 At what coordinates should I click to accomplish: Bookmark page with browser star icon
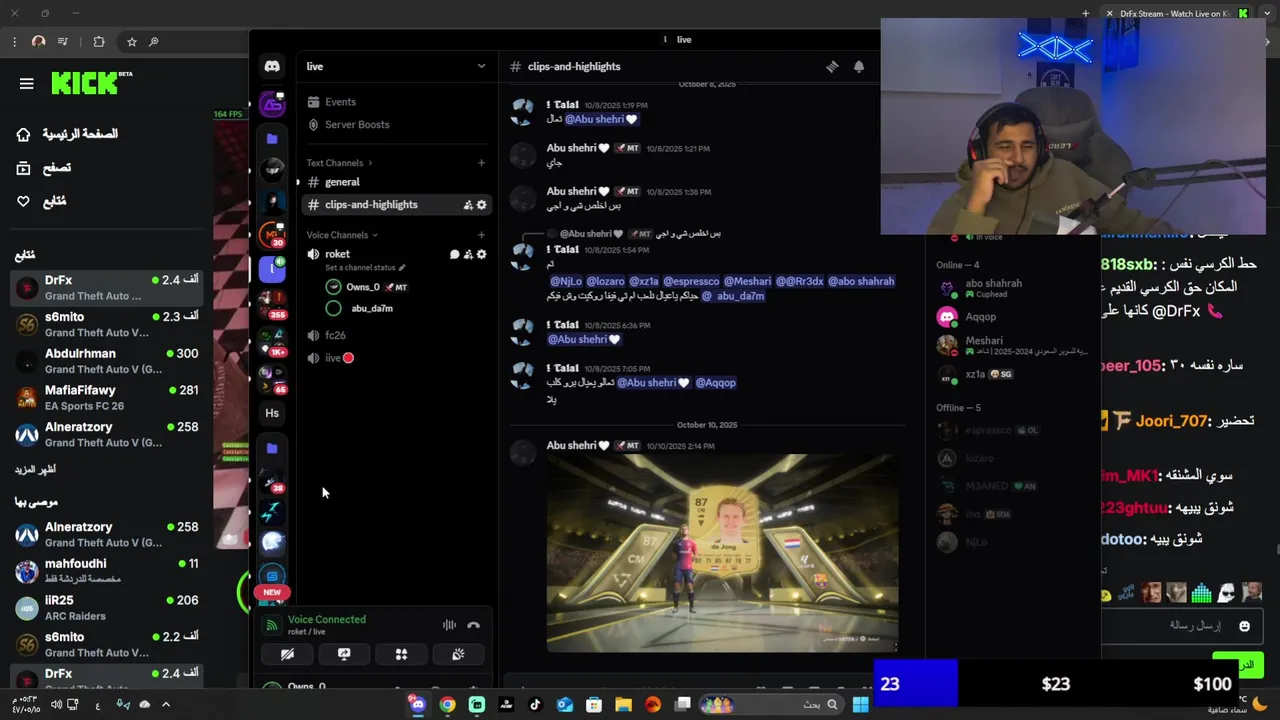[131, 42]
